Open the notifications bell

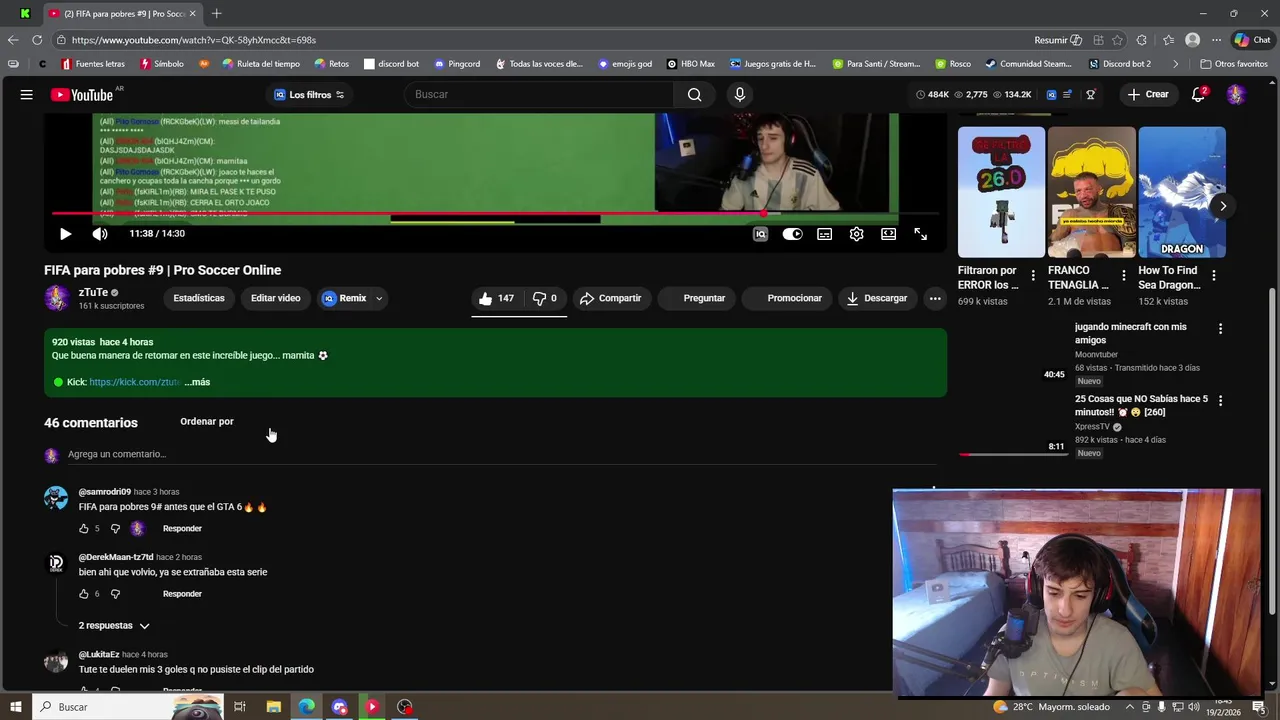1198,95
